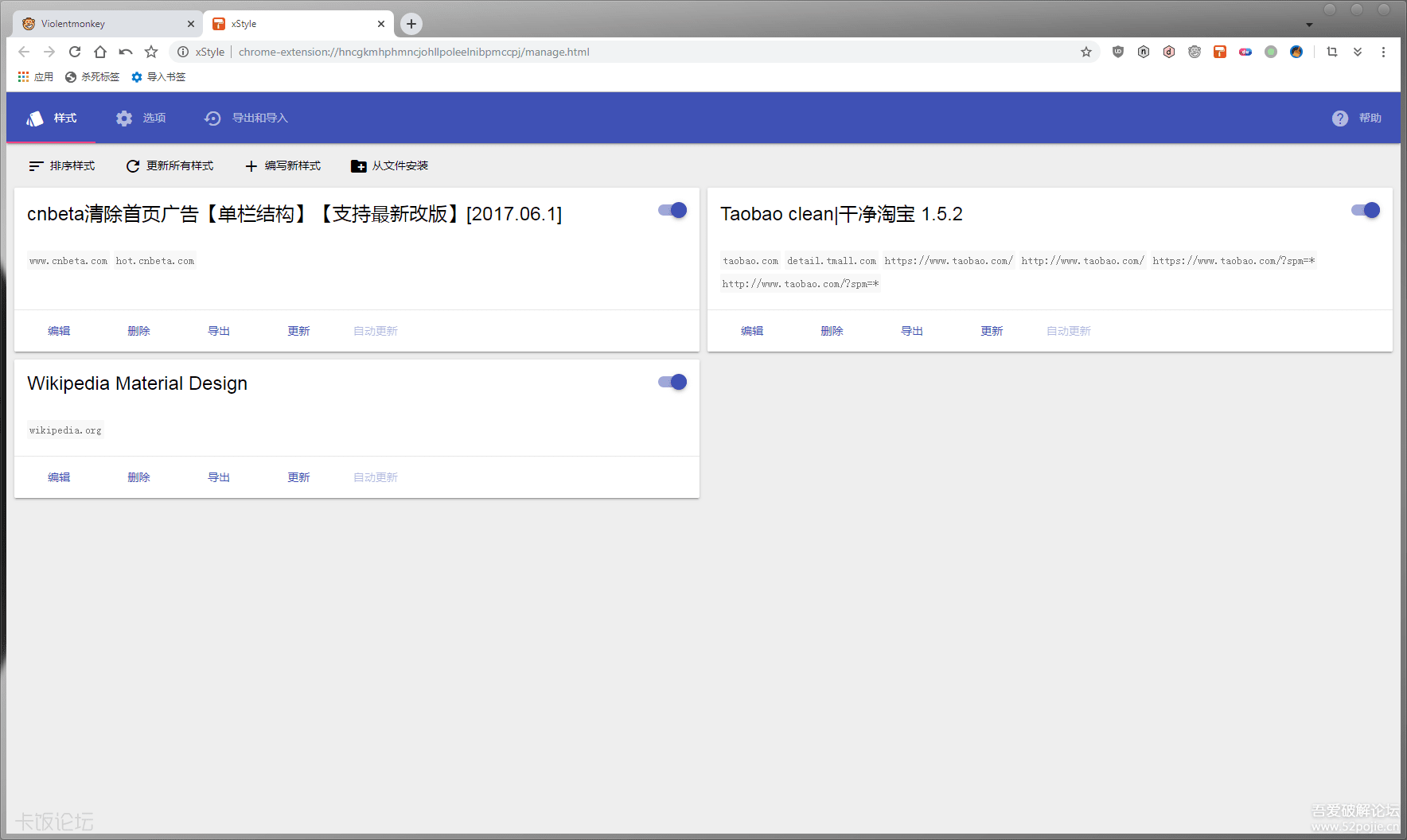Close the Violentmonkey browser tab
The image size is (1407, 840).
(191, 24)
